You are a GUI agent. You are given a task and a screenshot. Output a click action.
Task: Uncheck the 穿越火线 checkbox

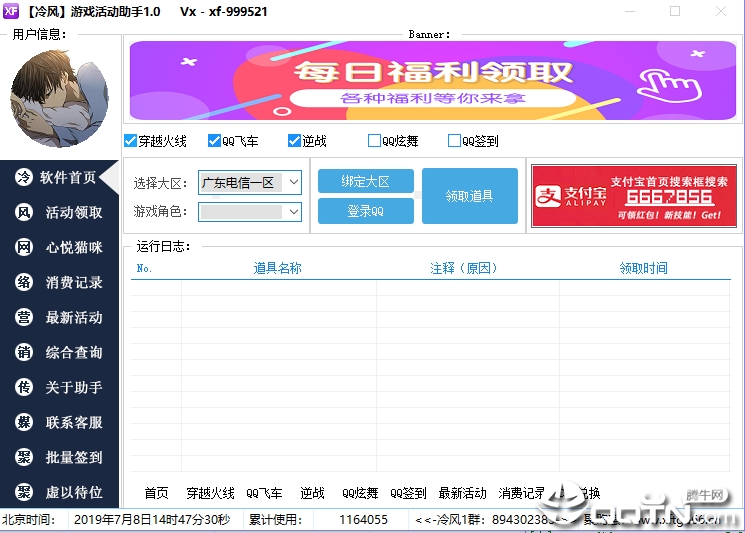tap(130, 141)
